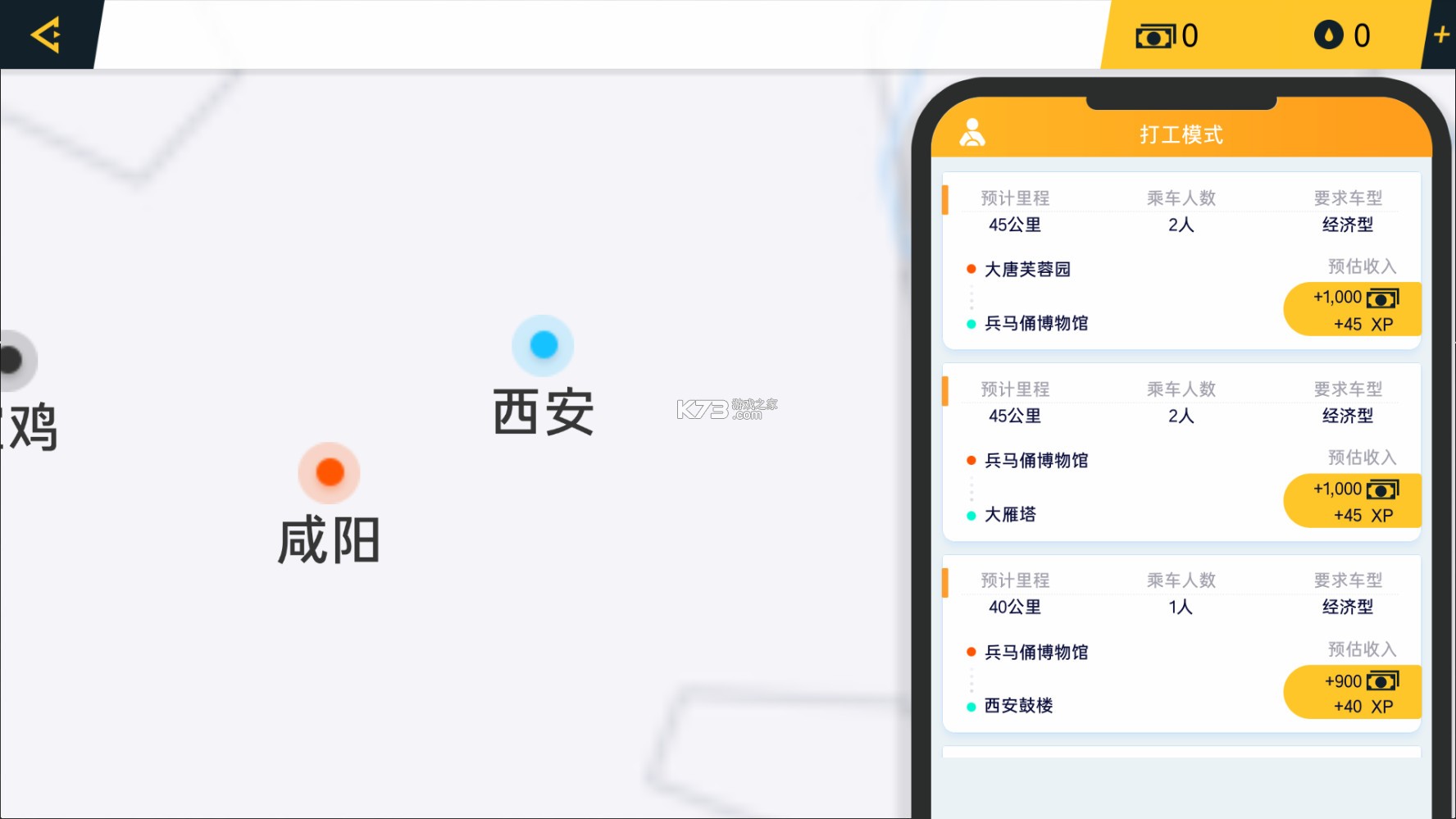Accept the +900 reward order button
The image size is (1456, 819).
(x=1353, y=693)
